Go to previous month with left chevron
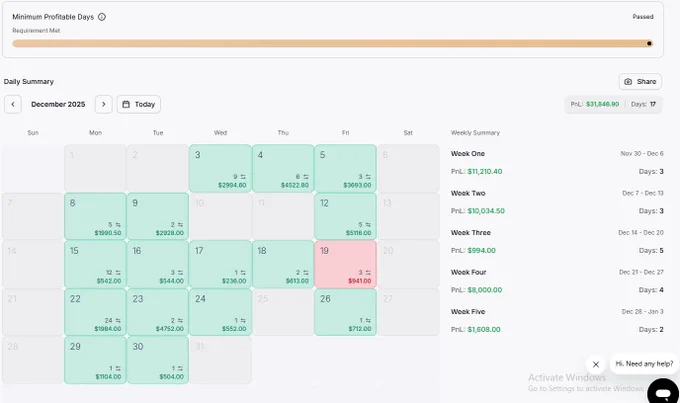This screenshot has width=680, height=403. click(x=13, y=104)
